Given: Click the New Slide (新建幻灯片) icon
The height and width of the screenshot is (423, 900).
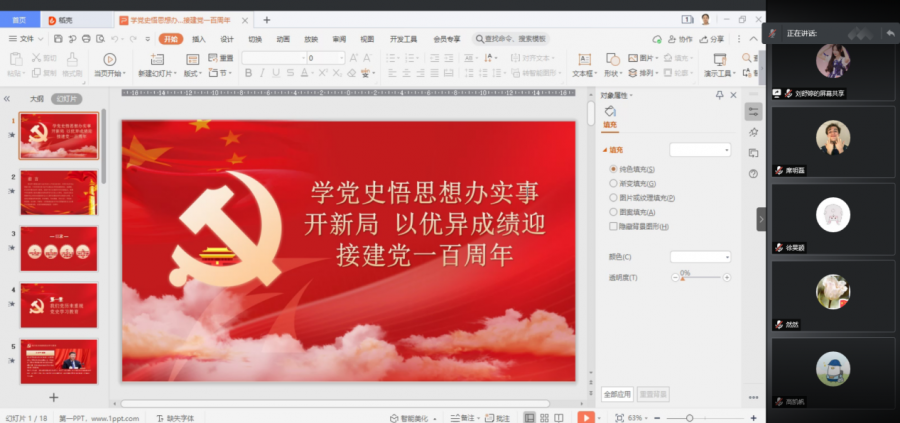Looking at the screenshot, I should pyautogui.click(x=157, y=59).
